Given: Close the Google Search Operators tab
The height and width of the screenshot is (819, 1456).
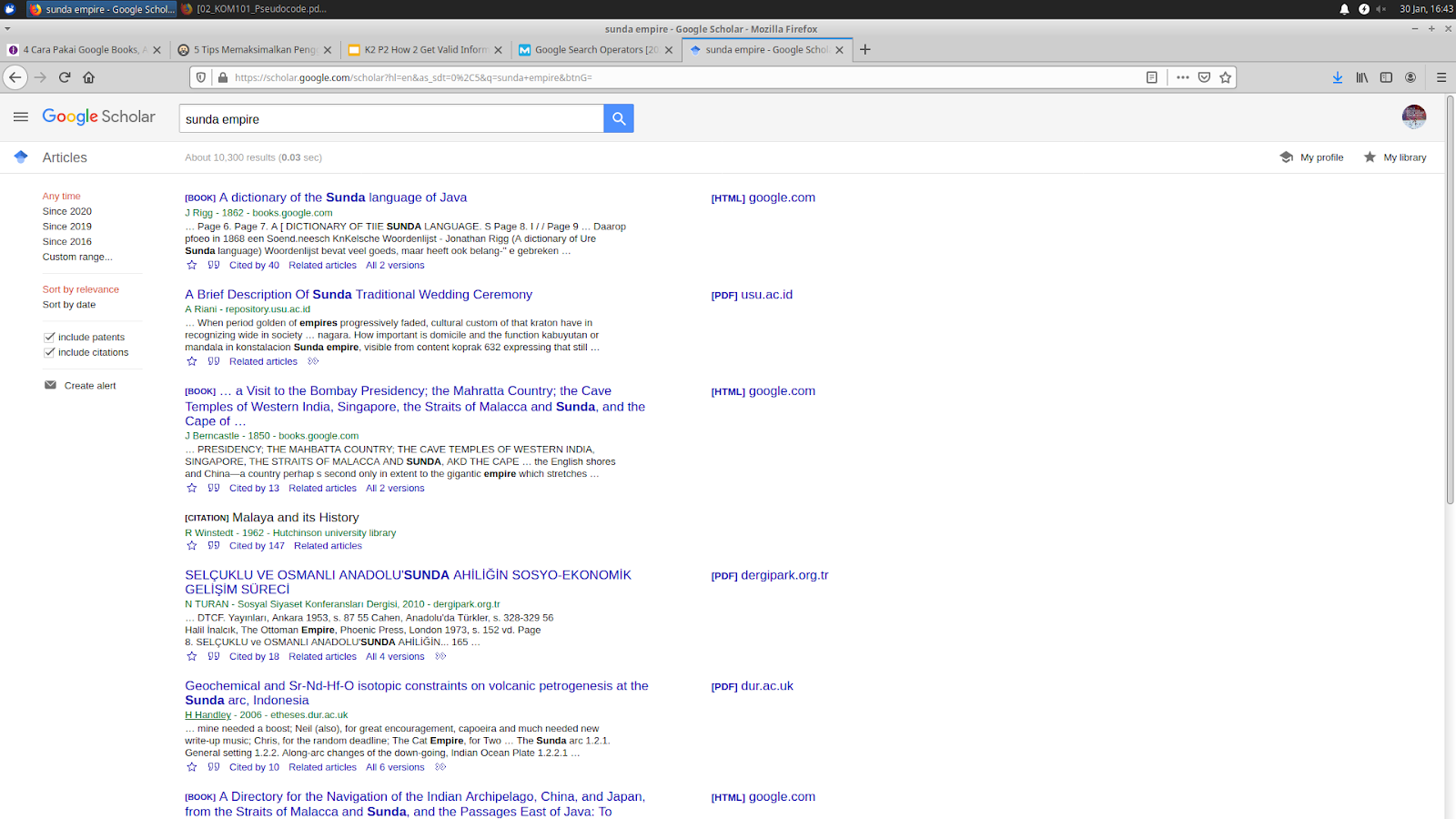Looking at the screenshot, I should 669,50.
